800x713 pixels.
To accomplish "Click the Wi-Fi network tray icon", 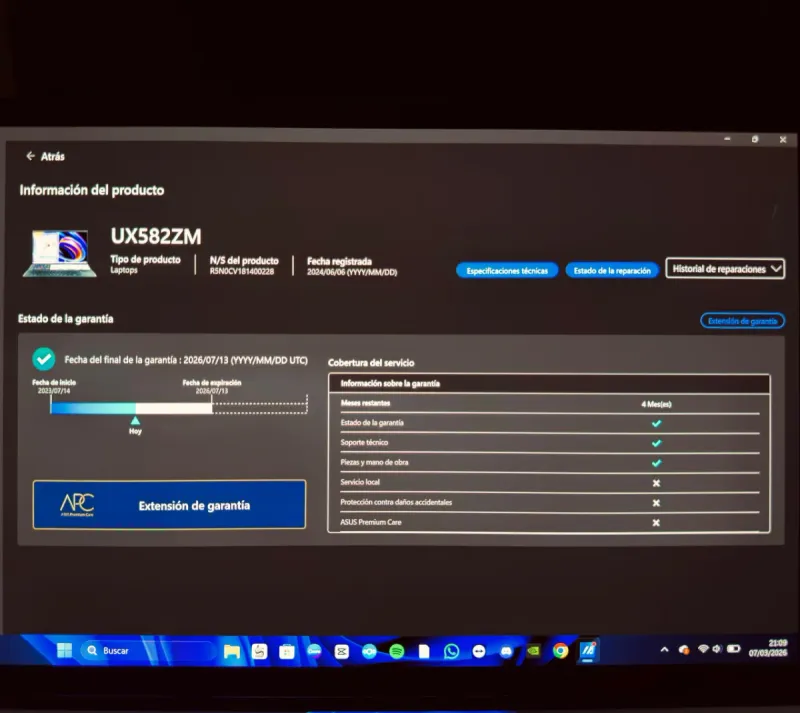I will pyautogui.click(x=703, y=649).
